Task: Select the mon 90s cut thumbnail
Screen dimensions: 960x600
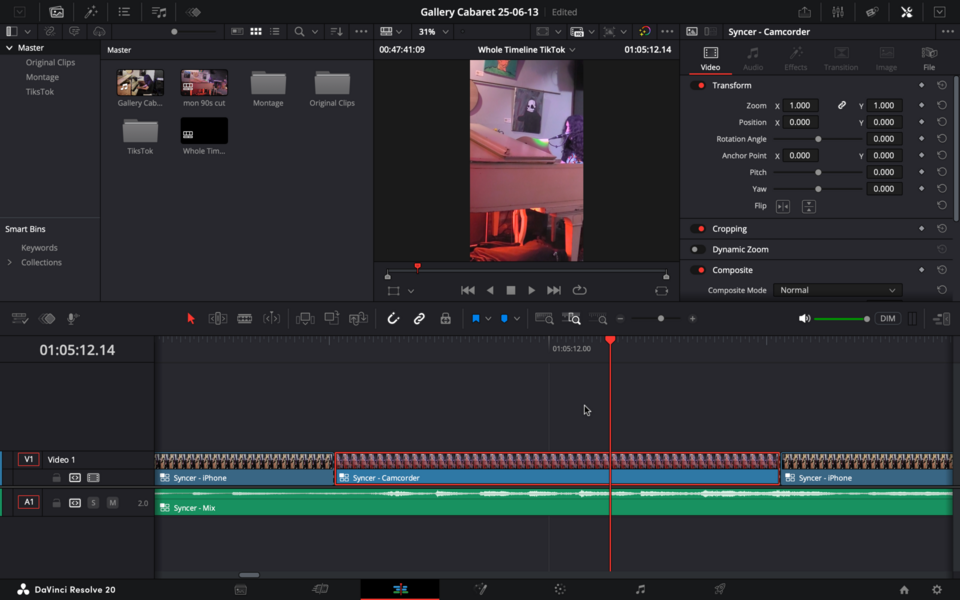Action: 204,83
